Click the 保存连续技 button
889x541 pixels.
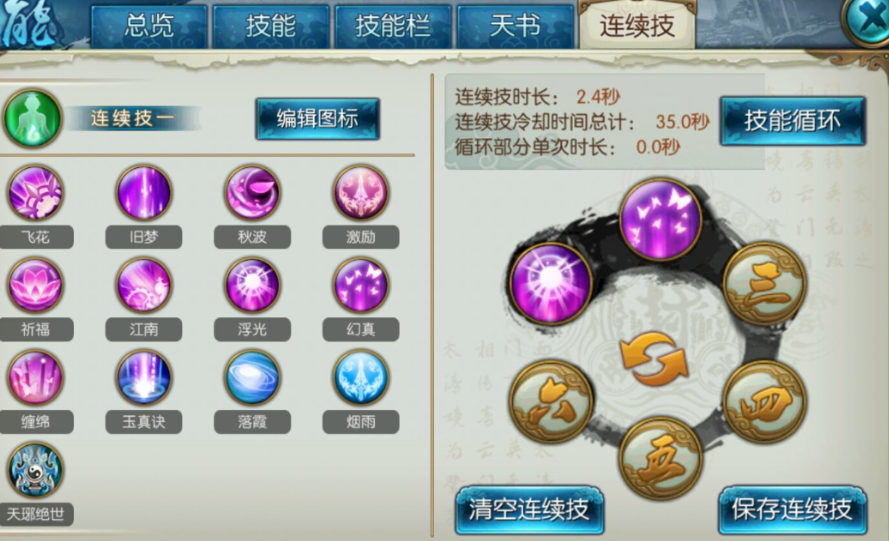[x=792, y=509]
